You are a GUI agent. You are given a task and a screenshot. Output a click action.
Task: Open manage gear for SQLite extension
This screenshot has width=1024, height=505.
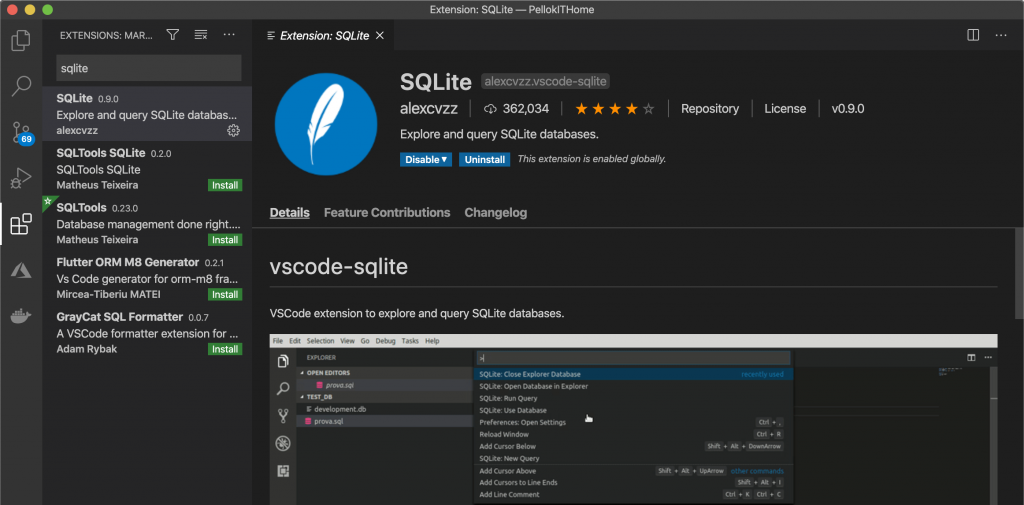click(233, 131)
